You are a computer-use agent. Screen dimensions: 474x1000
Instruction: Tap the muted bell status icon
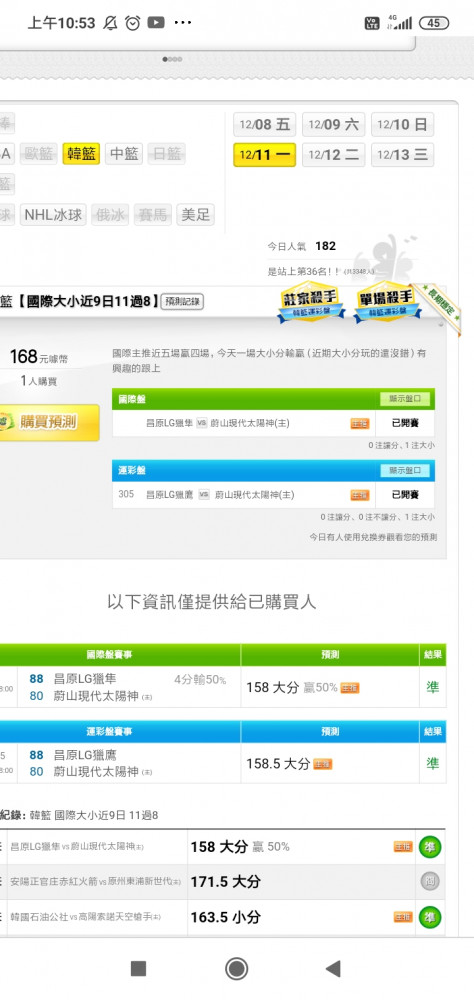(110, 23)
